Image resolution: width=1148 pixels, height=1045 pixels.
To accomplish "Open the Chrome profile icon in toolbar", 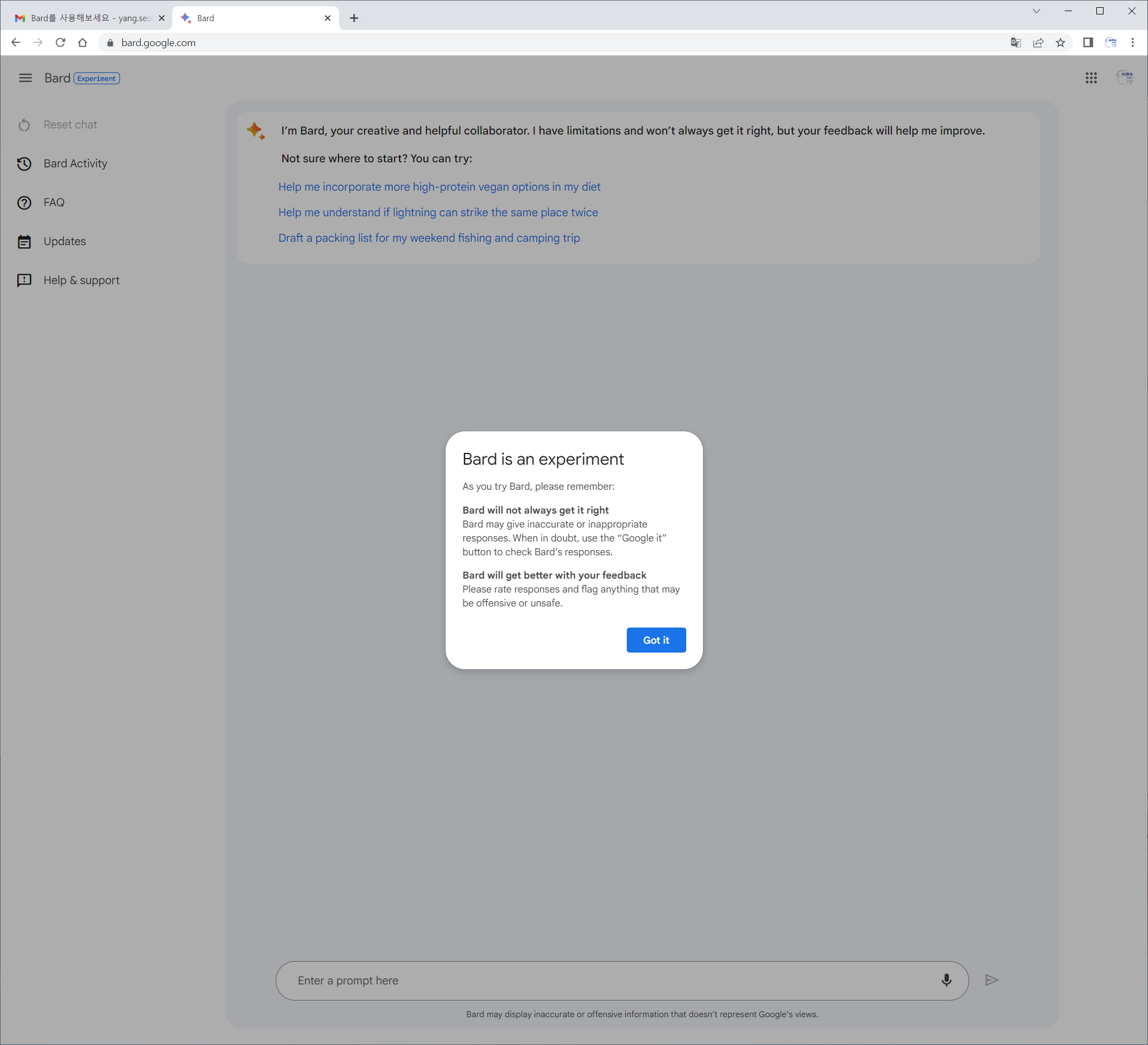I will (x=1111, y=42).
